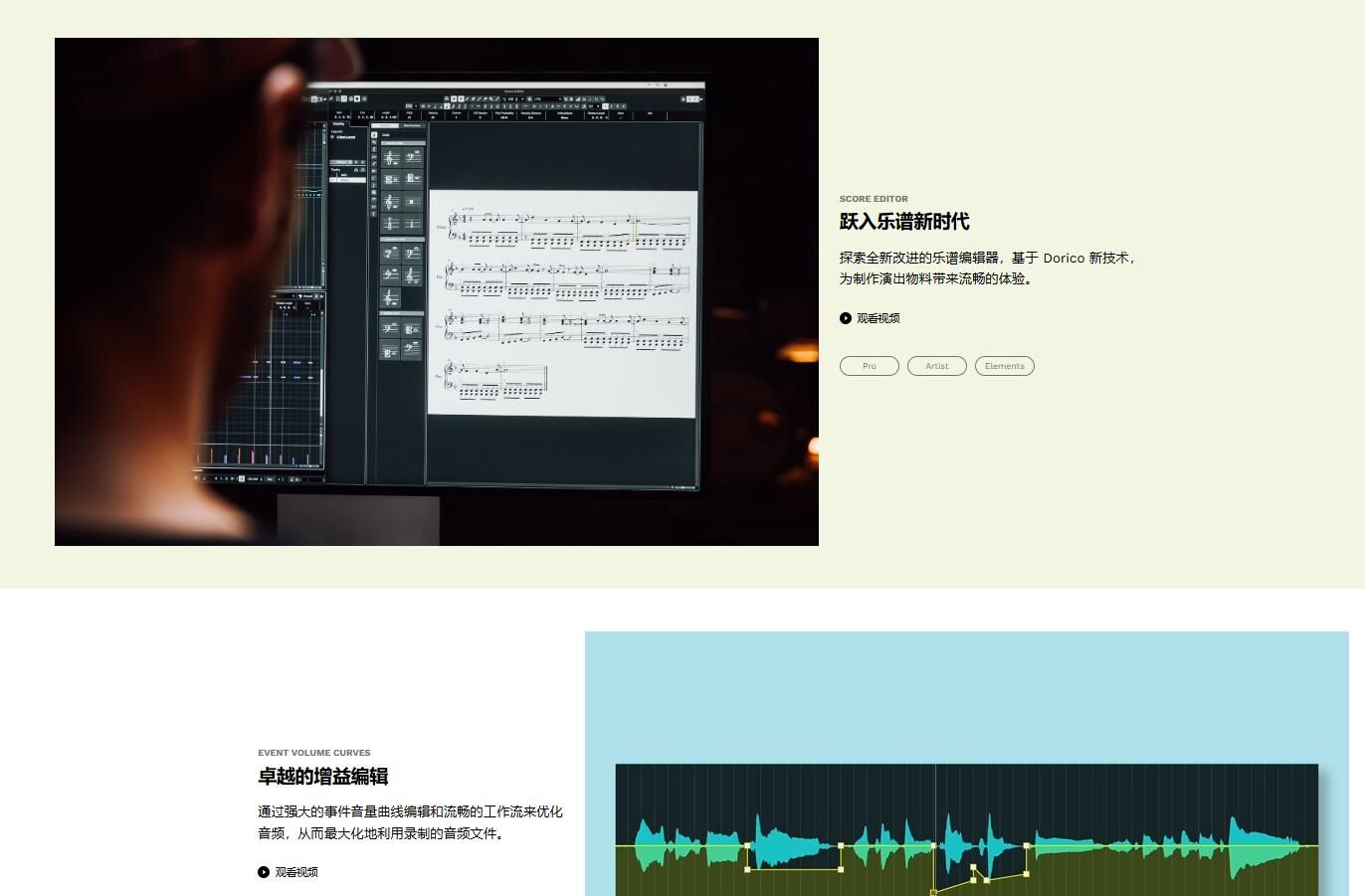Click the Artist edition tag
The width and height of the screenshot is (1365, 896).
click(x=936, y=366)
